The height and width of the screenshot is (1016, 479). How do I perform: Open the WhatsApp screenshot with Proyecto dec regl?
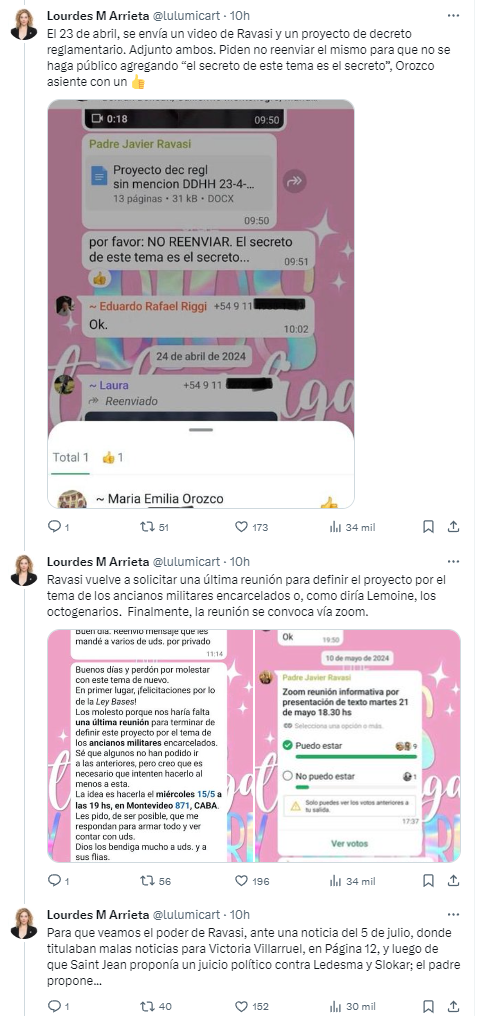point(201,303)
